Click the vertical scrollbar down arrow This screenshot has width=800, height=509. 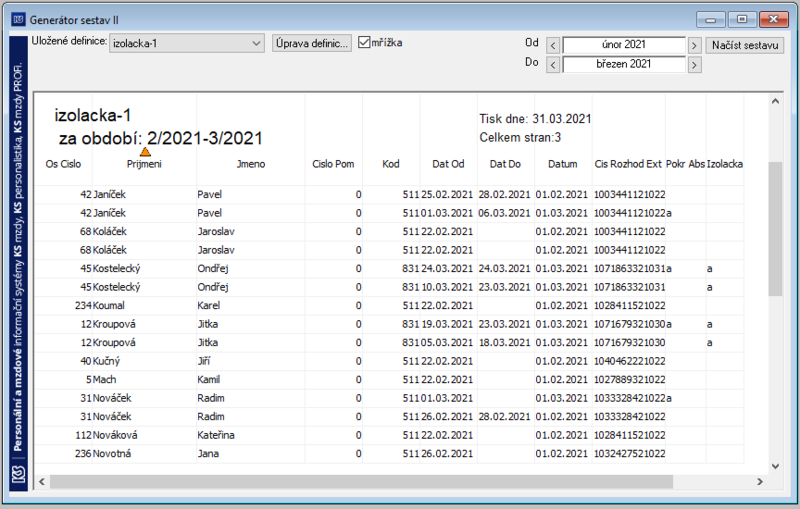(x=776, y=466)
